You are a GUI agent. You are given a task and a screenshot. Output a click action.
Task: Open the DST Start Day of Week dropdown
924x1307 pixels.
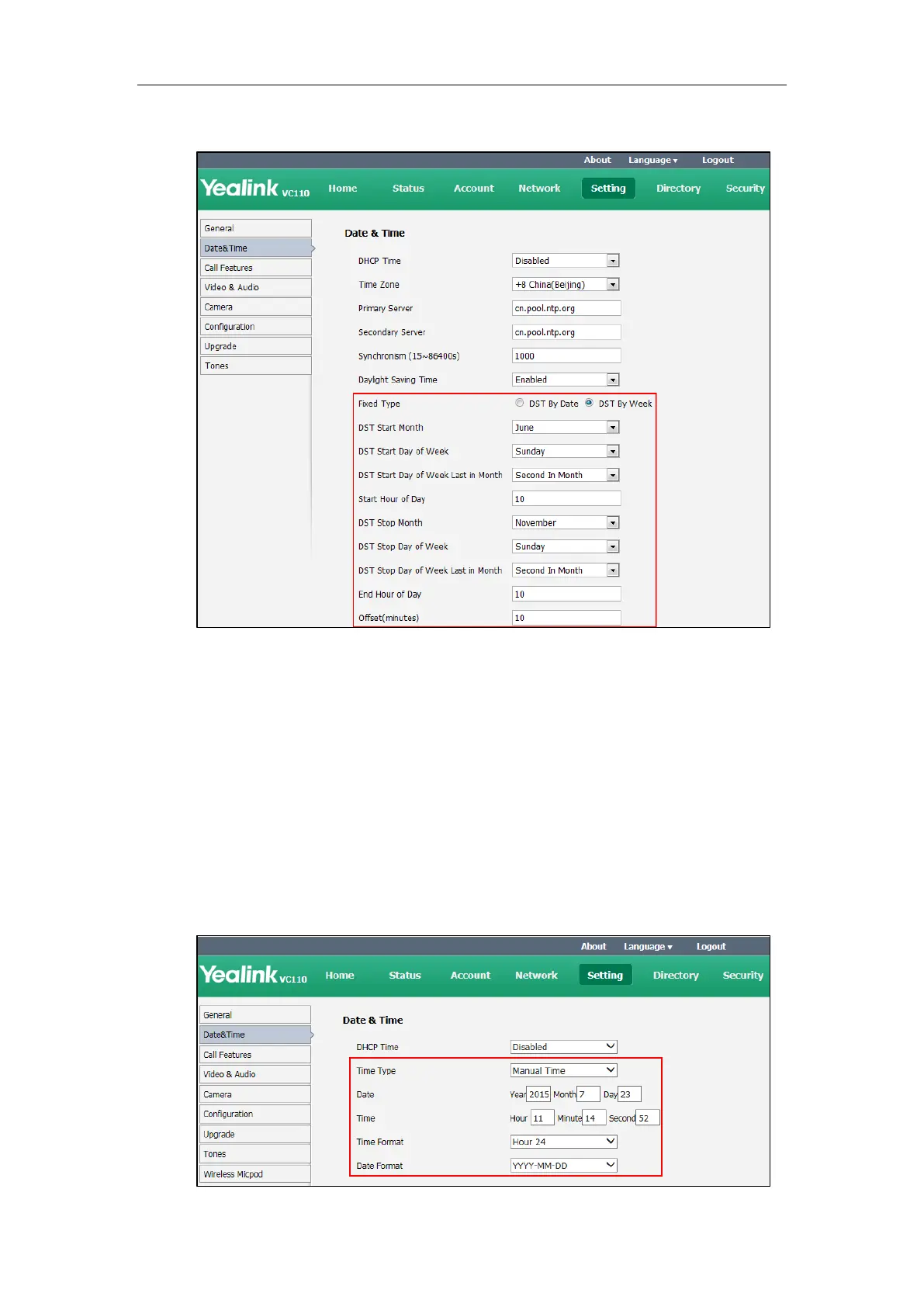point(566,451)
